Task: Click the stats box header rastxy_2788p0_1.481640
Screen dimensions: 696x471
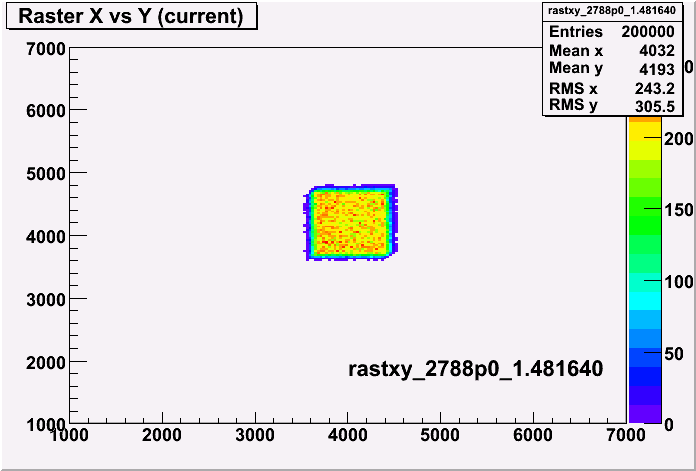Action: click(x=613, y=11)
